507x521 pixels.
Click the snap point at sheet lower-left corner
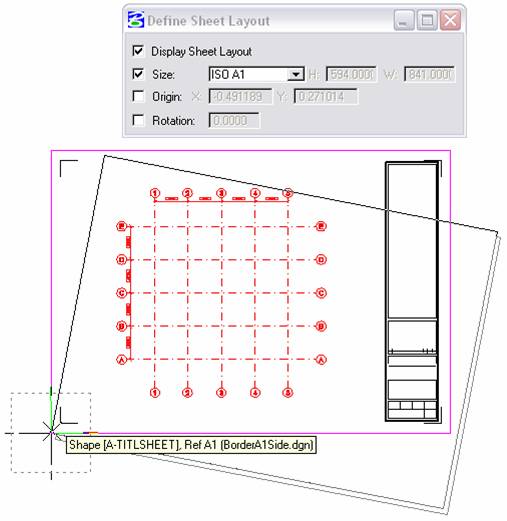coord(51,433)
